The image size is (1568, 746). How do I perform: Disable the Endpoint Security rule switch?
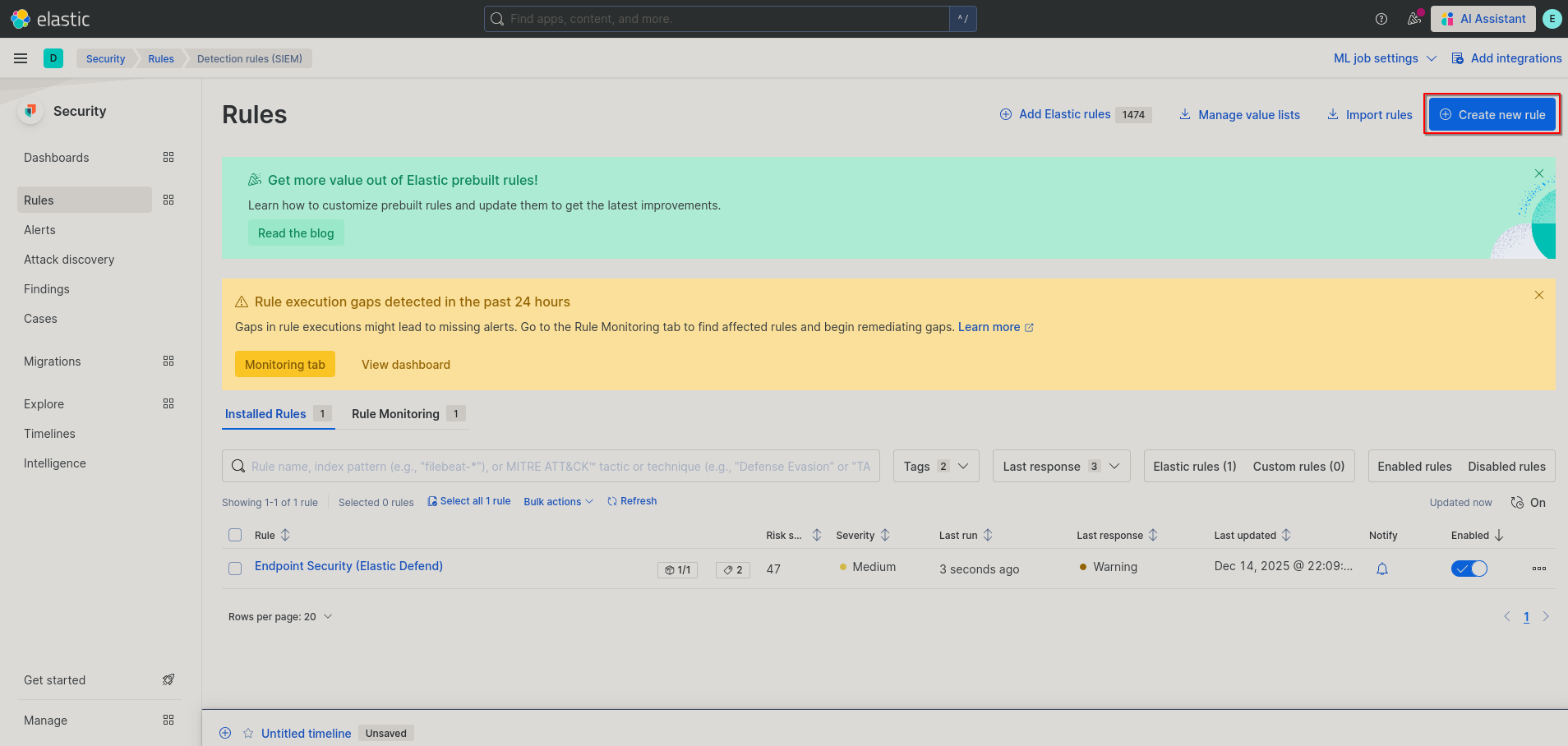[x=1469, y=569]
